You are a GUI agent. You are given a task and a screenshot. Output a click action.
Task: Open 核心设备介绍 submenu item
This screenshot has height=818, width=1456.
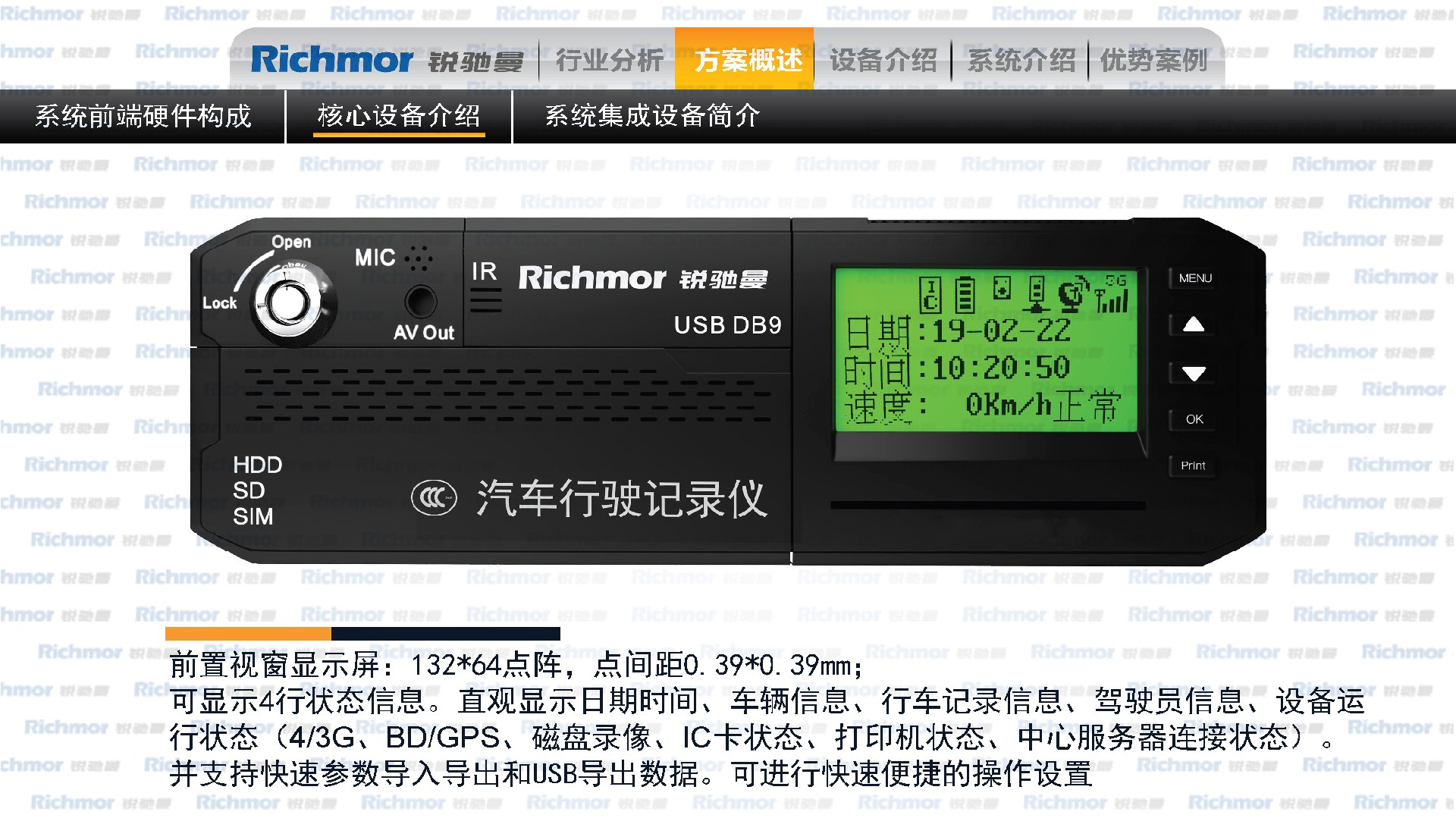point(399,116)
